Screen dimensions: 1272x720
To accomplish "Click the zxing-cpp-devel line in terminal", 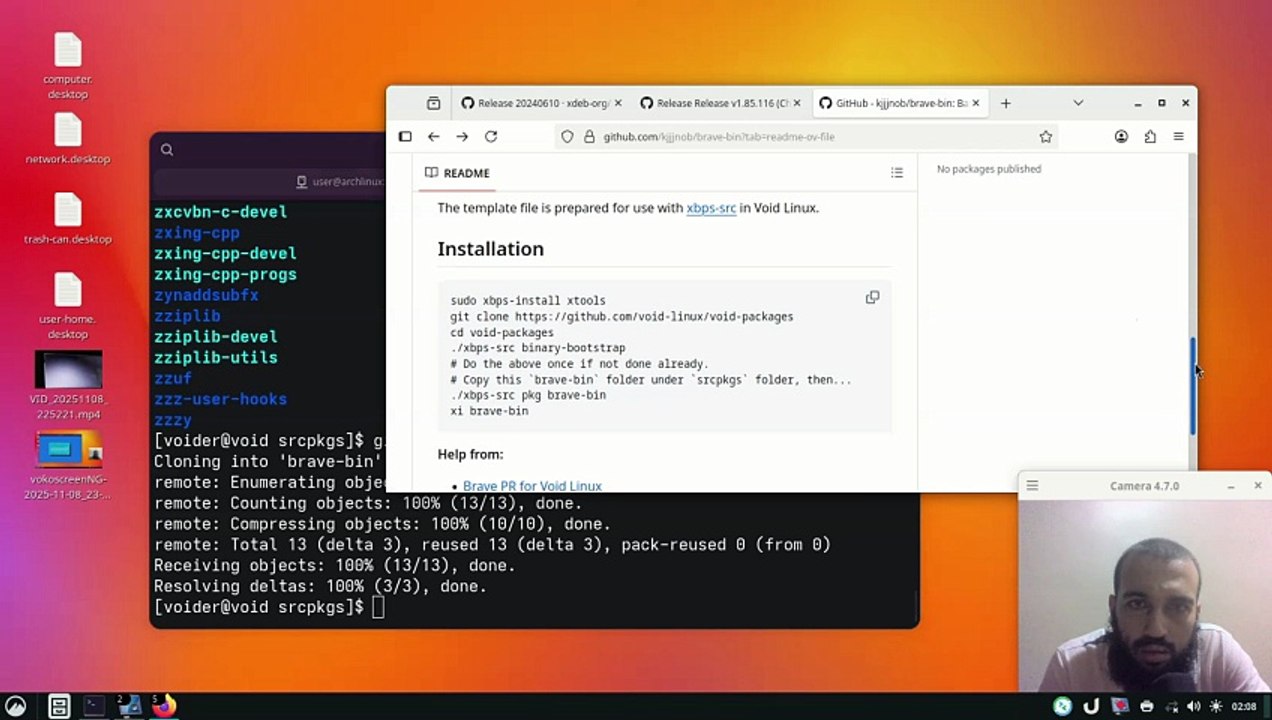I will pos(225,254).
